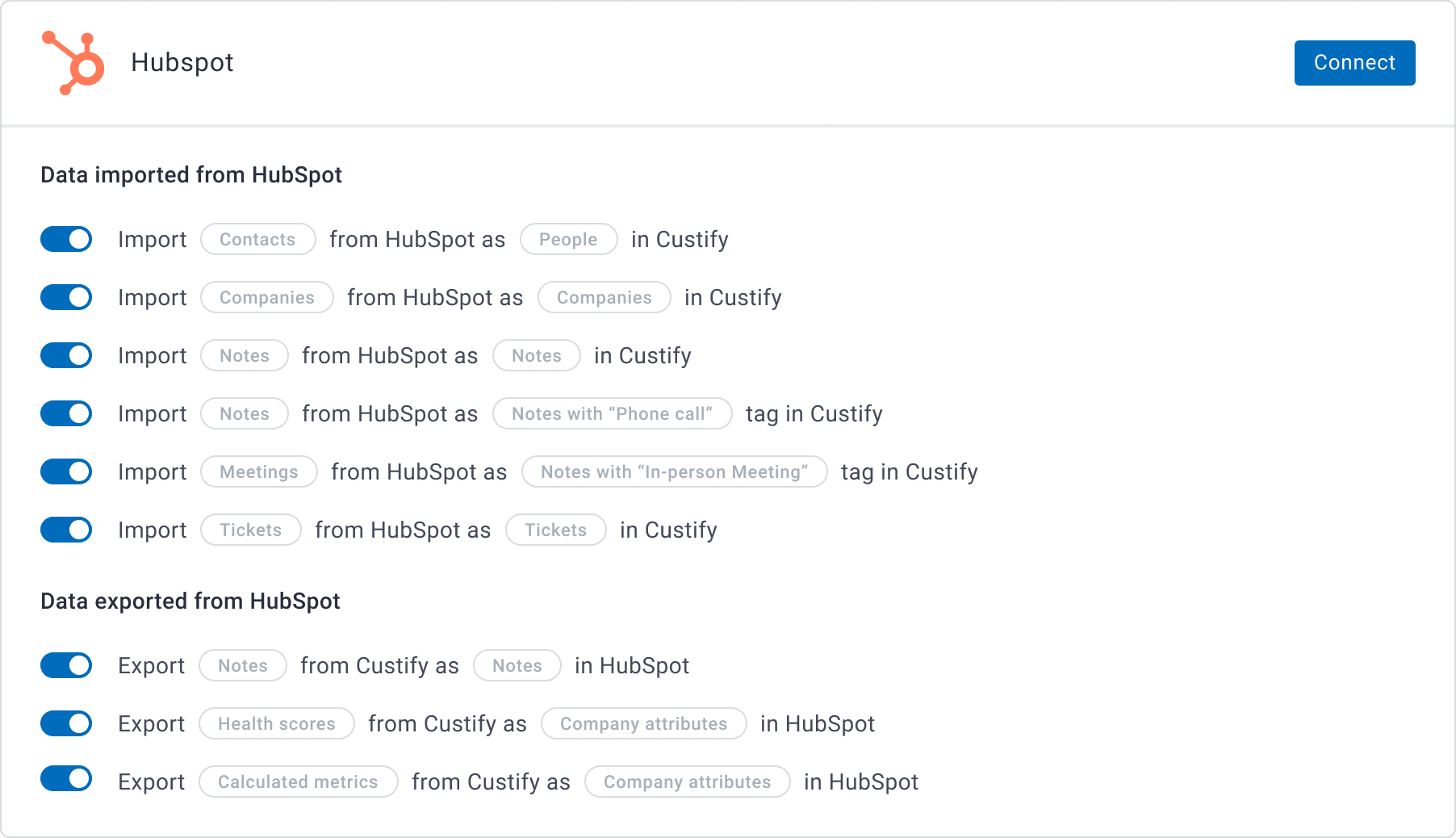This screenshot has width=1456, height=838.
Task: Disable the Calculated metrics export
Action: click(66, 781)
